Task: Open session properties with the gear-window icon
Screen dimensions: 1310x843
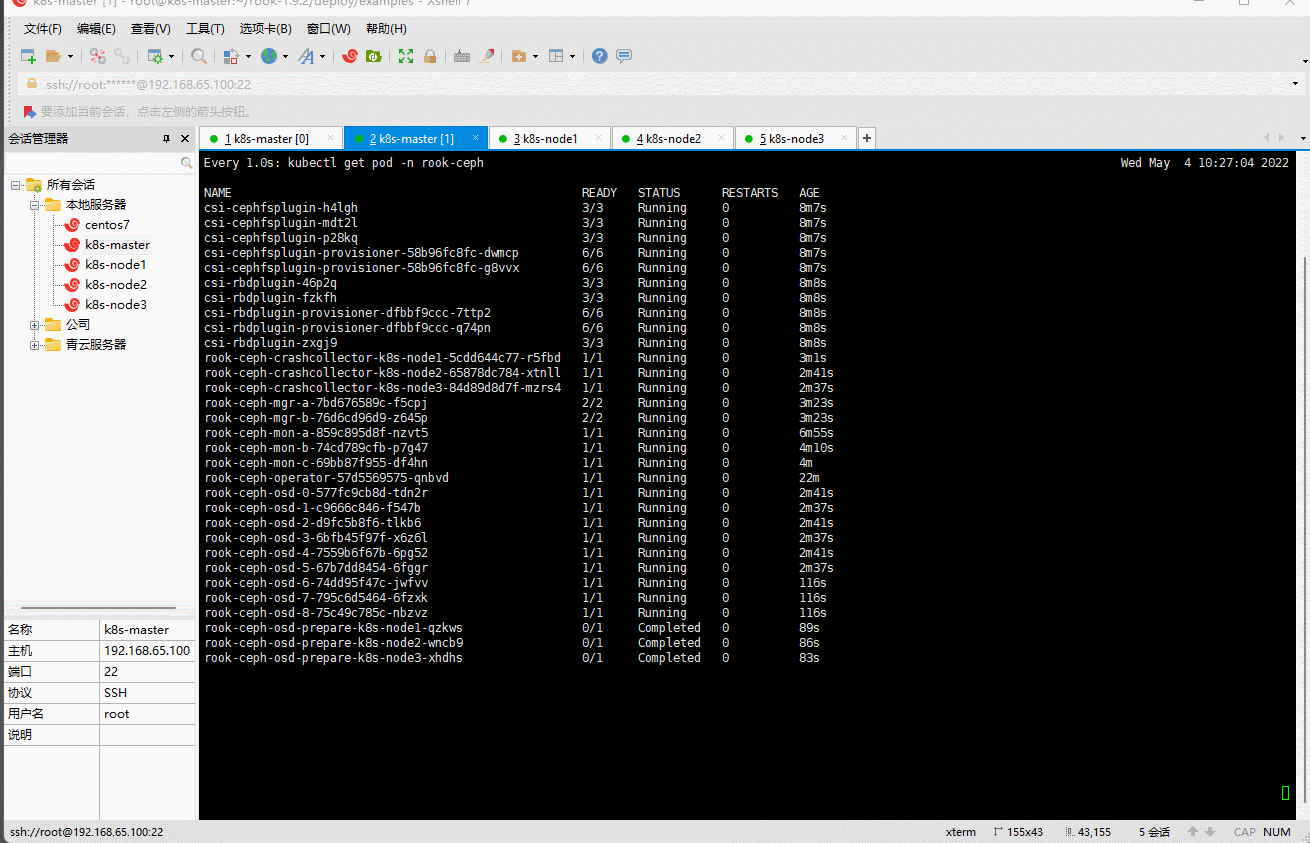Action: [x=155, y=56]
